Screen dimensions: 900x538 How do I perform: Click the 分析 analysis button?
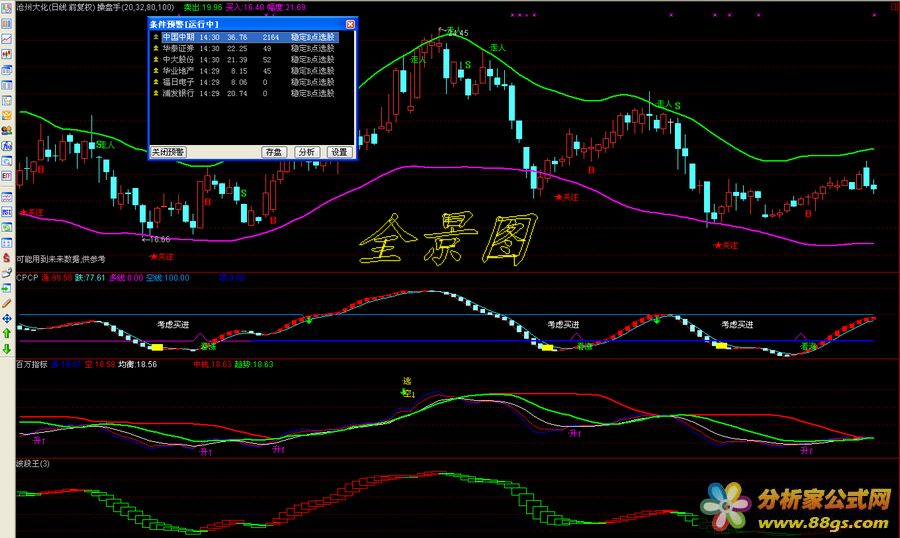[307, 152]
